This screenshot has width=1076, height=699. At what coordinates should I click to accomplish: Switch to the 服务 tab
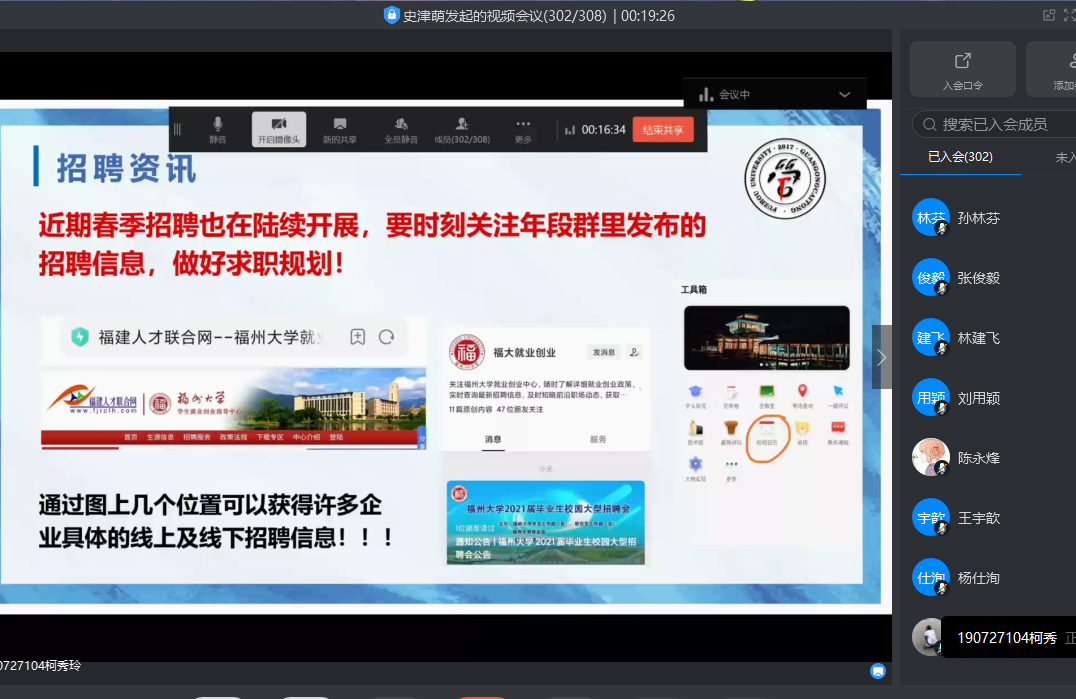click(x=598, y=440)
